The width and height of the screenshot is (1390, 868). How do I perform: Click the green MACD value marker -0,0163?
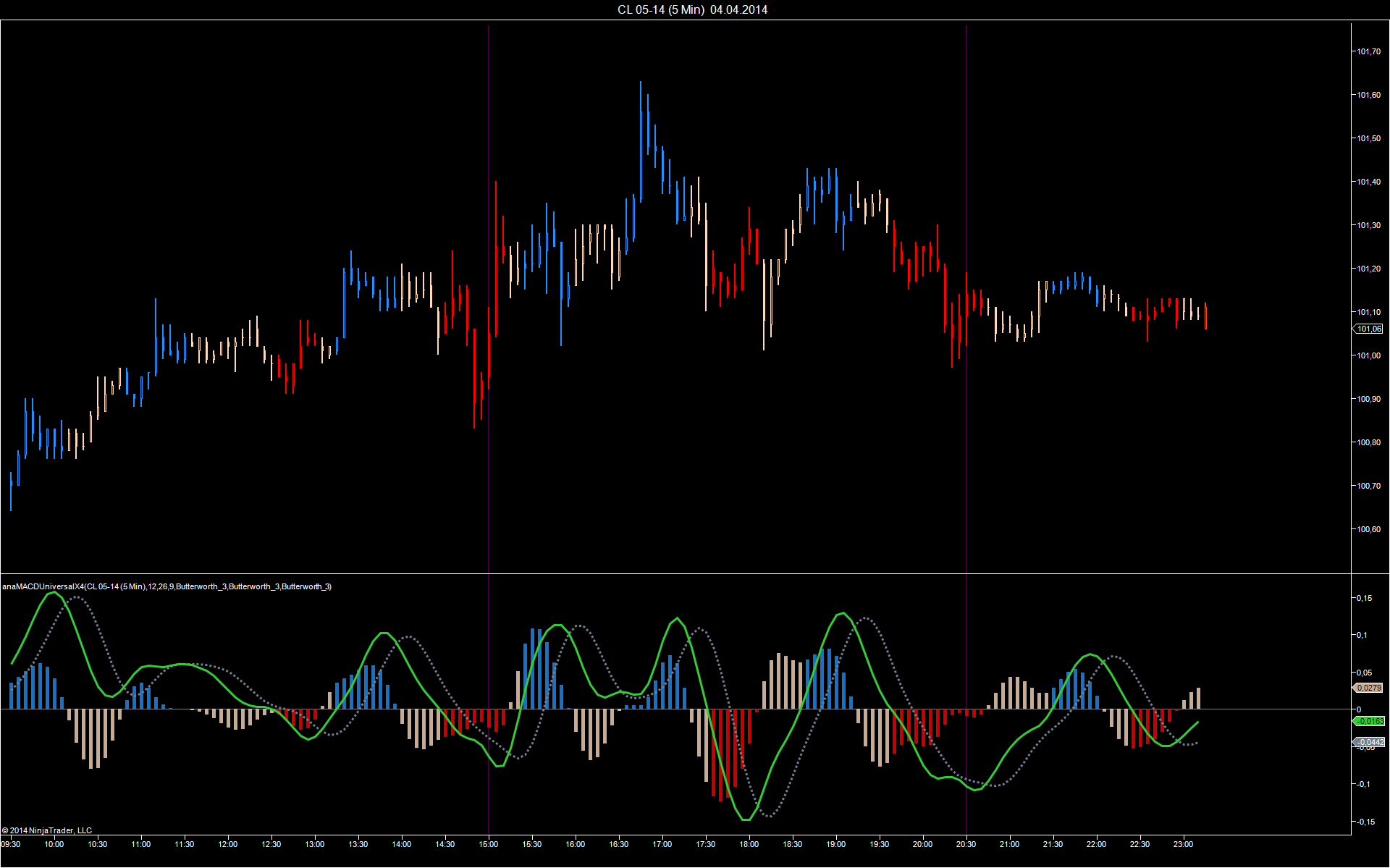pos(1369,721)
